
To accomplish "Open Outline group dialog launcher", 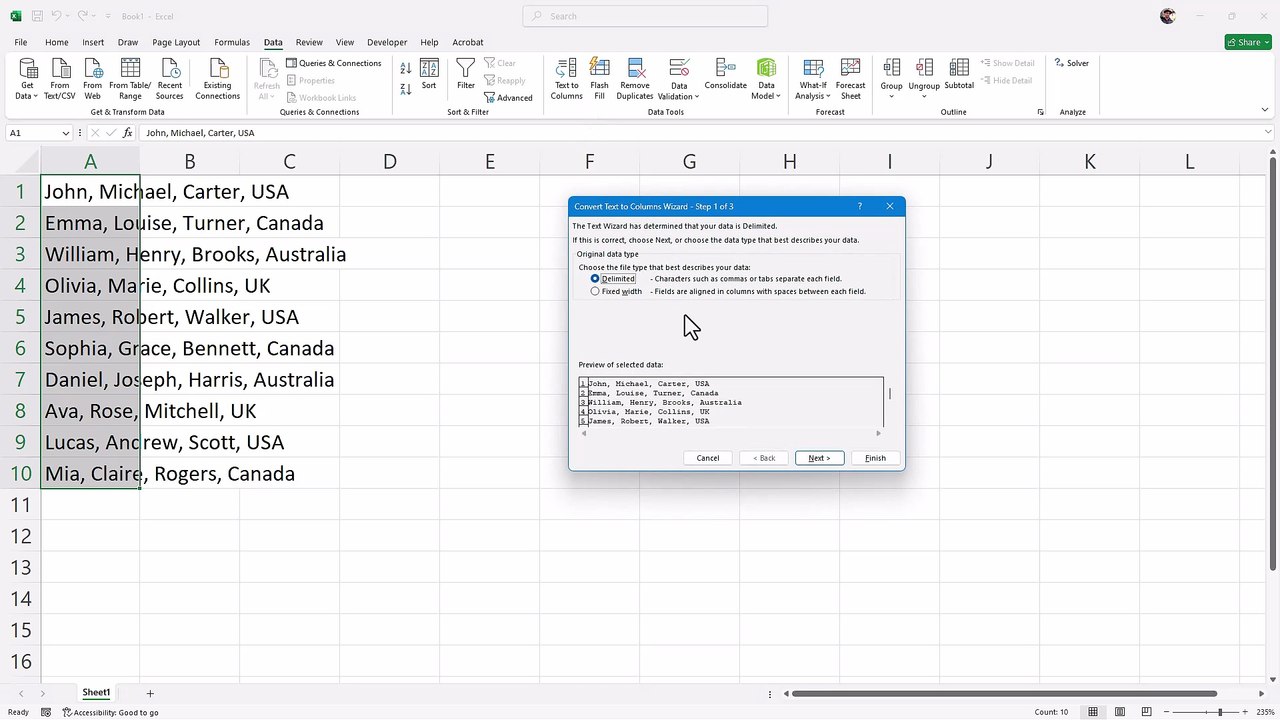I will [1041, 112].
